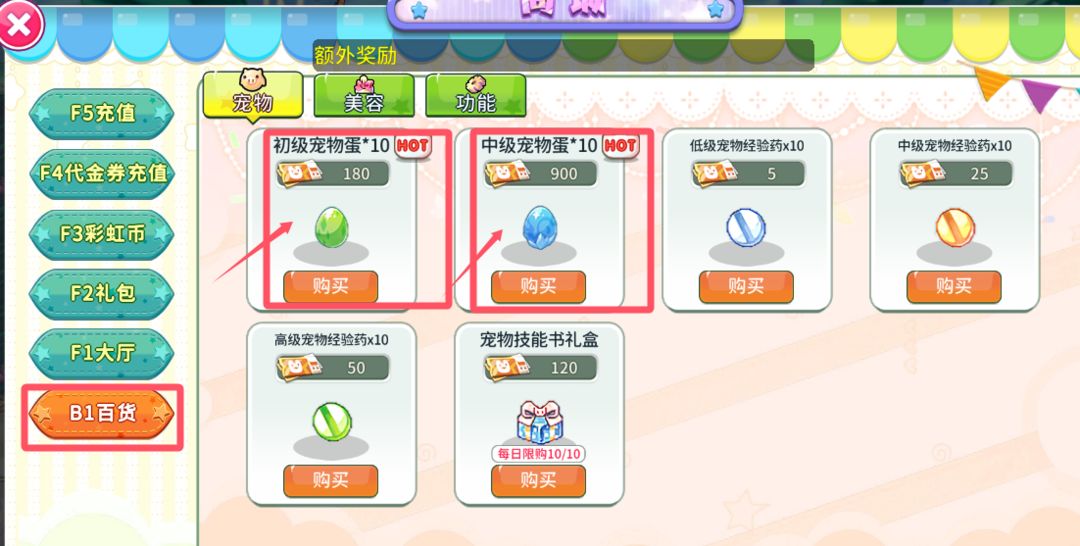Select the green high-level pet EXP pill
The height and width of the screenshot is (546, 1080).
tap(331, 422)
